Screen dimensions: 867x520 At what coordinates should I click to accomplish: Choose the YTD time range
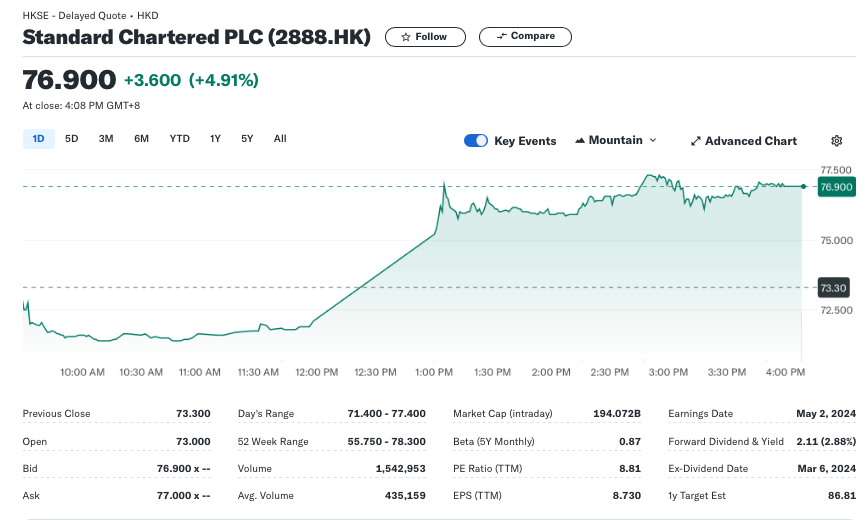tap(179, 139)
